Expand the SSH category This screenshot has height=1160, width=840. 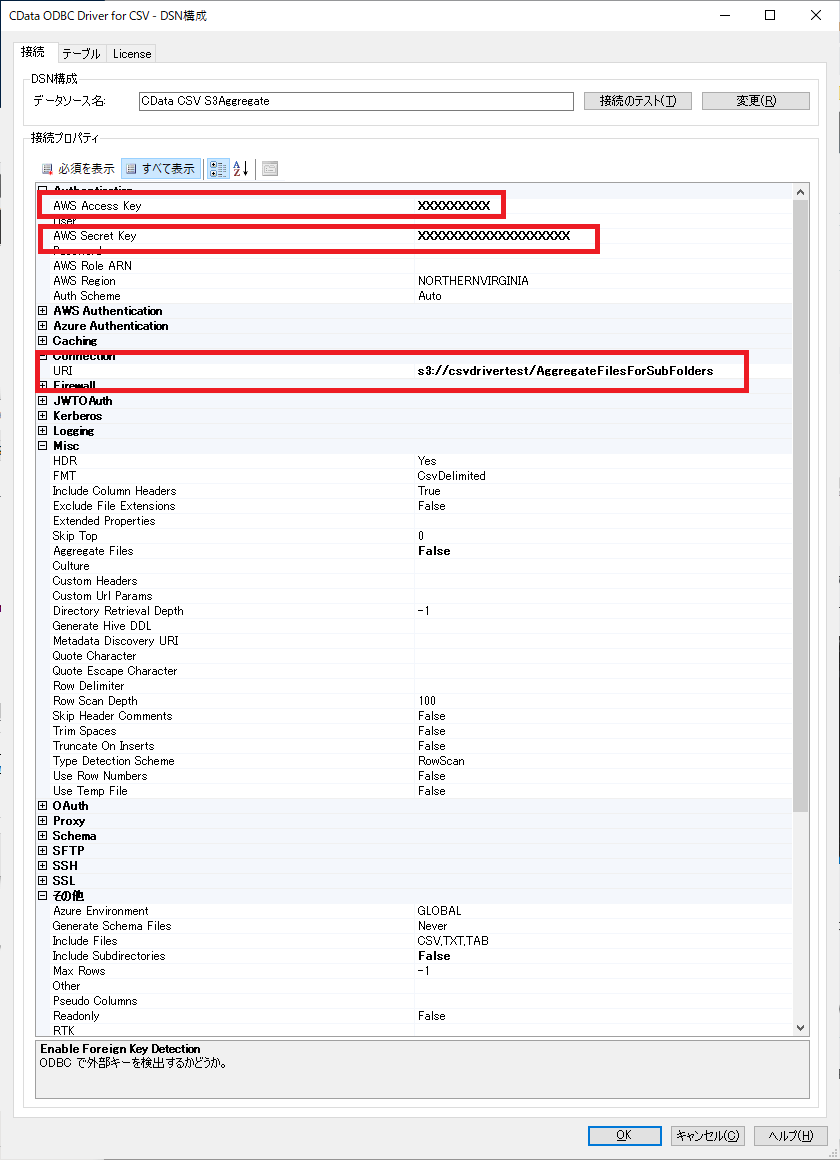coord(43,866)
